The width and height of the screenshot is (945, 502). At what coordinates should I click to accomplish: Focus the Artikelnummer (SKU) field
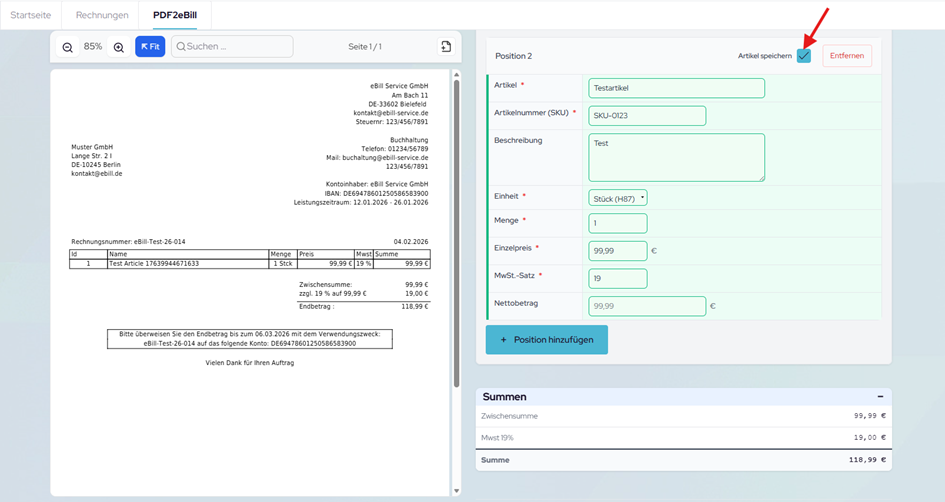(647, 116)
